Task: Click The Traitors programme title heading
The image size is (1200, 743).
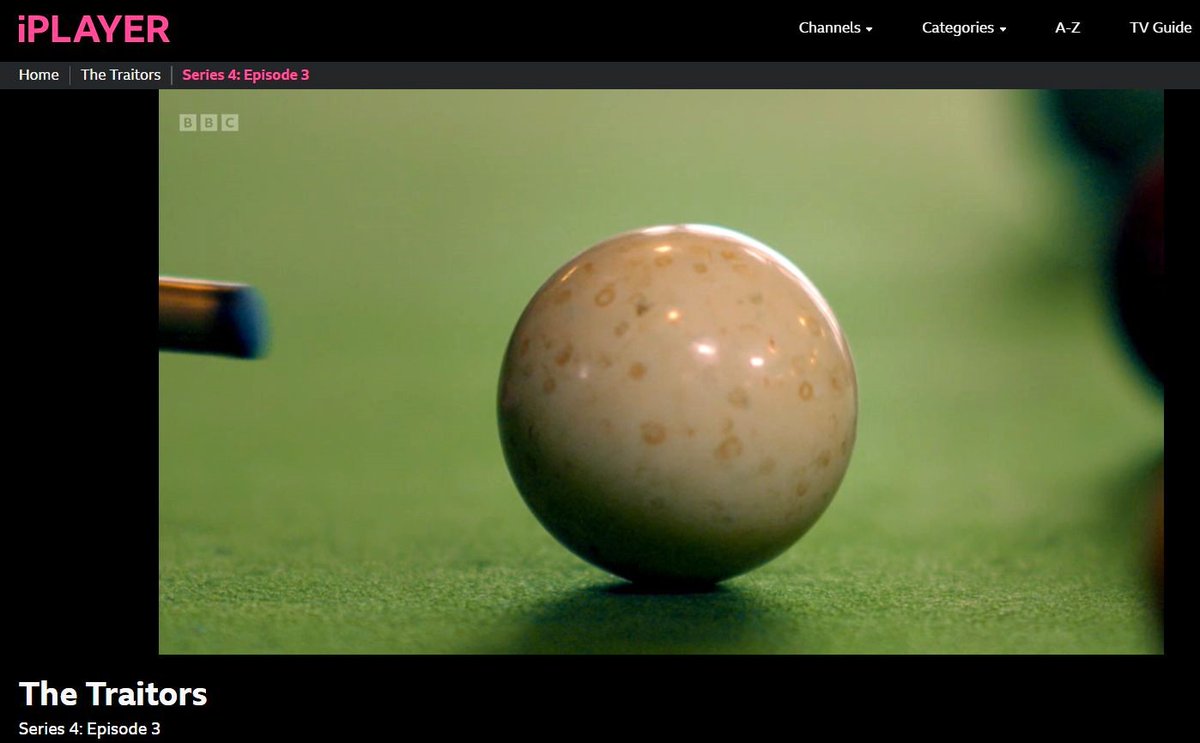Action: click(x=113, y=694)
